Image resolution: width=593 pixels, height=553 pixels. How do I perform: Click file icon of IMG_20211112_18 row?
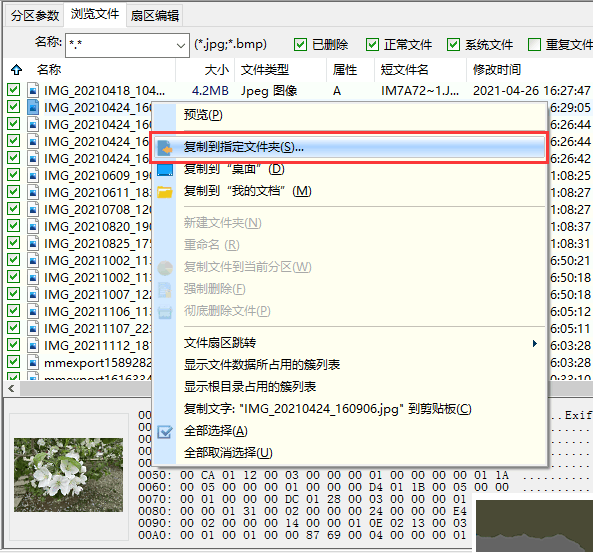33,345
